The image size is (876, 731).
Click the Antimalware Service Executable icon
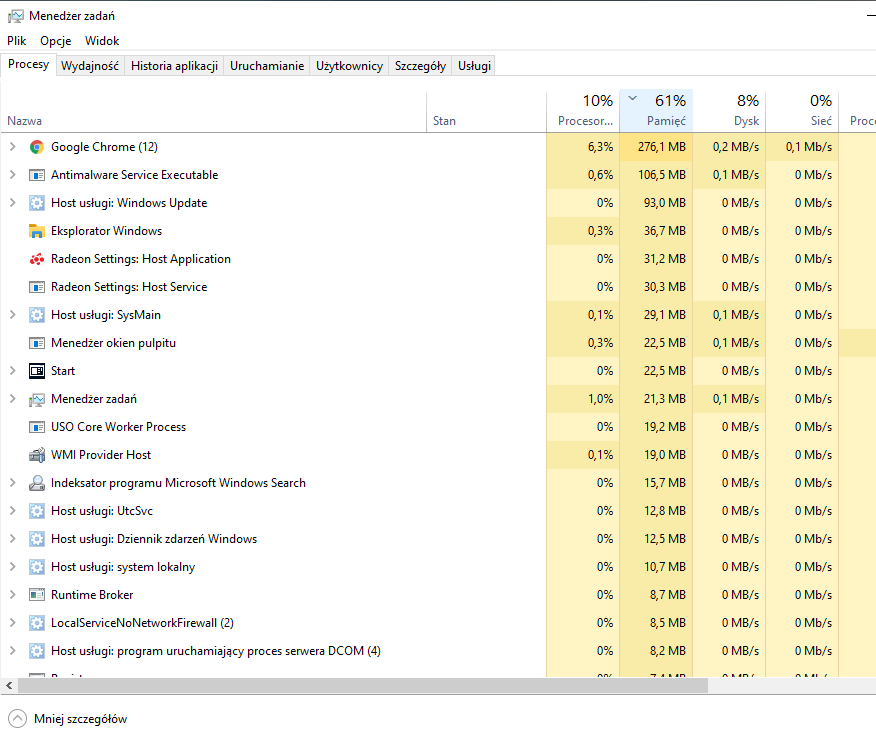click(37, 175)
